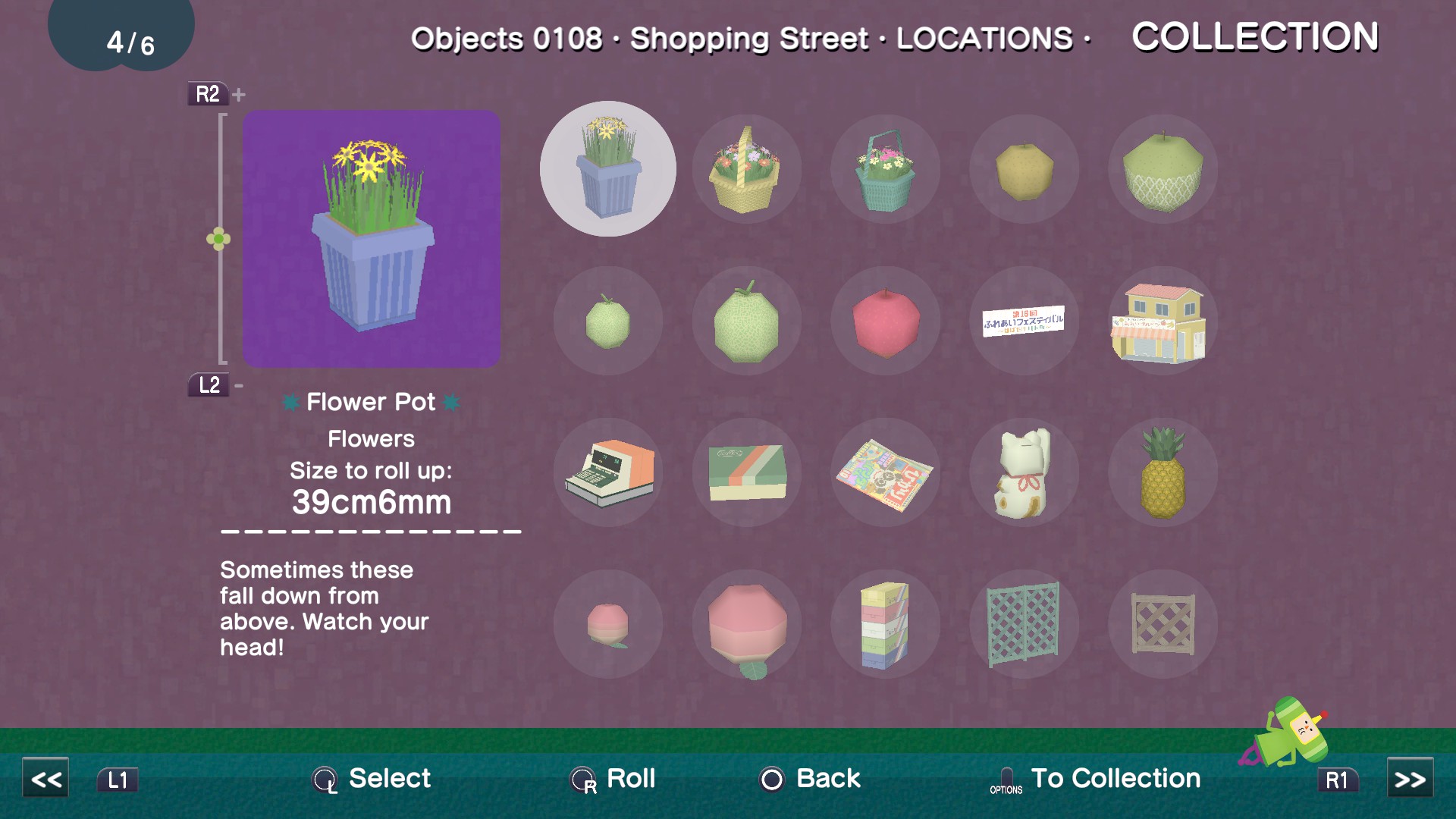
Task: Pick the yellow flower basket icon
Action: (745, 169)
